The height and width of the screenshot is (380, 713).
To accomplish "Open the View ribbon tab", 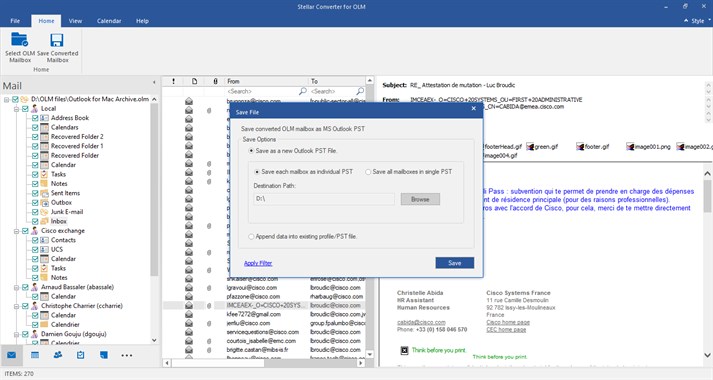I will [75, 21].
